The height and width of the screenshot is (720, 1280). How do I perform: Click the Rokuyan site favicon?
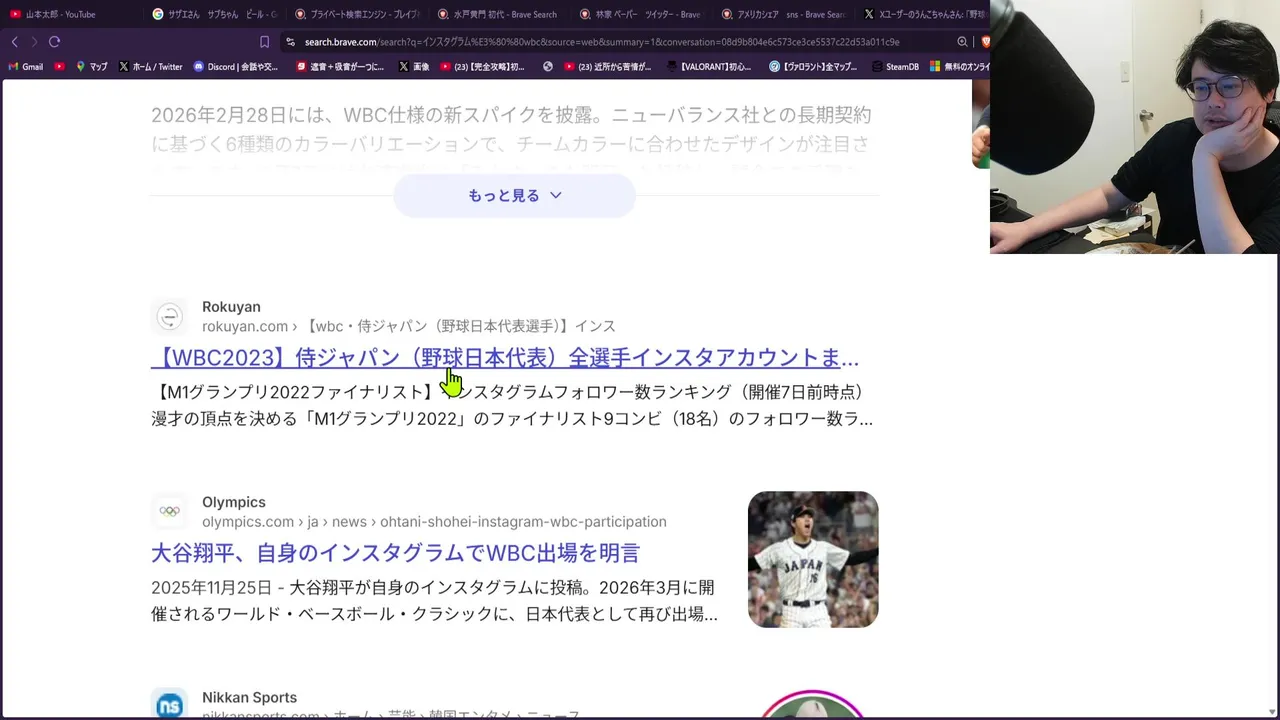(x=170, y=317)
